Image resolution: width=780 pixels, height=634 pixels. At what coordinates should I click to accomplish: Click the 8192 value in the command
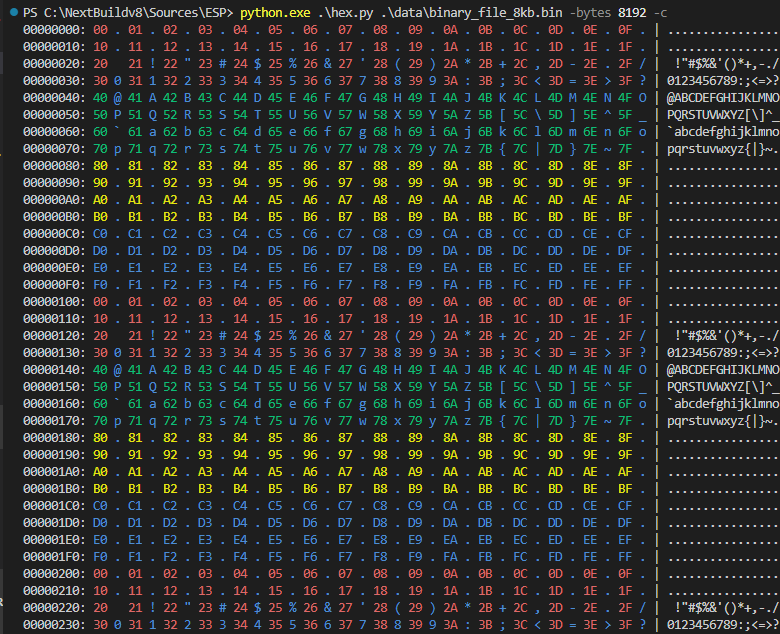[632, 13]
